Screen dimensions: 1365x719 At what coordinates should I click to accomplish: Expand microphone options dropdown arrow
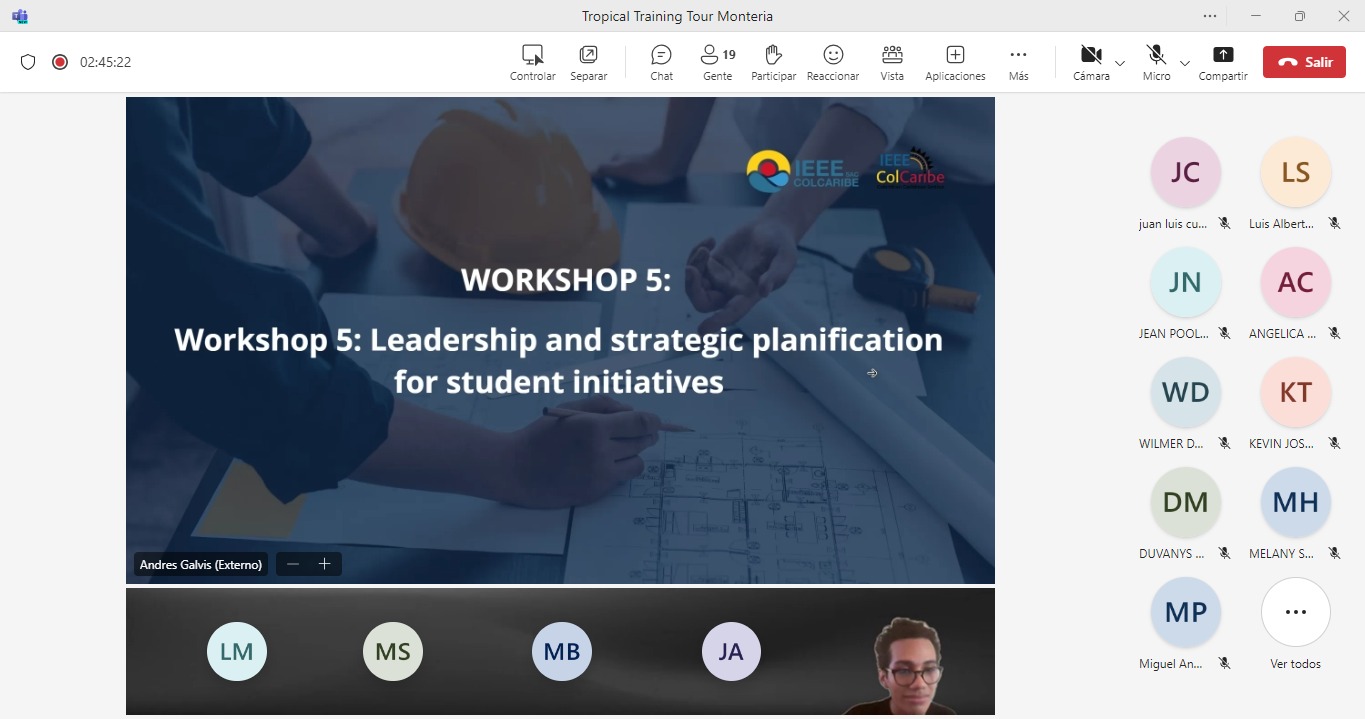(1185, 63)
